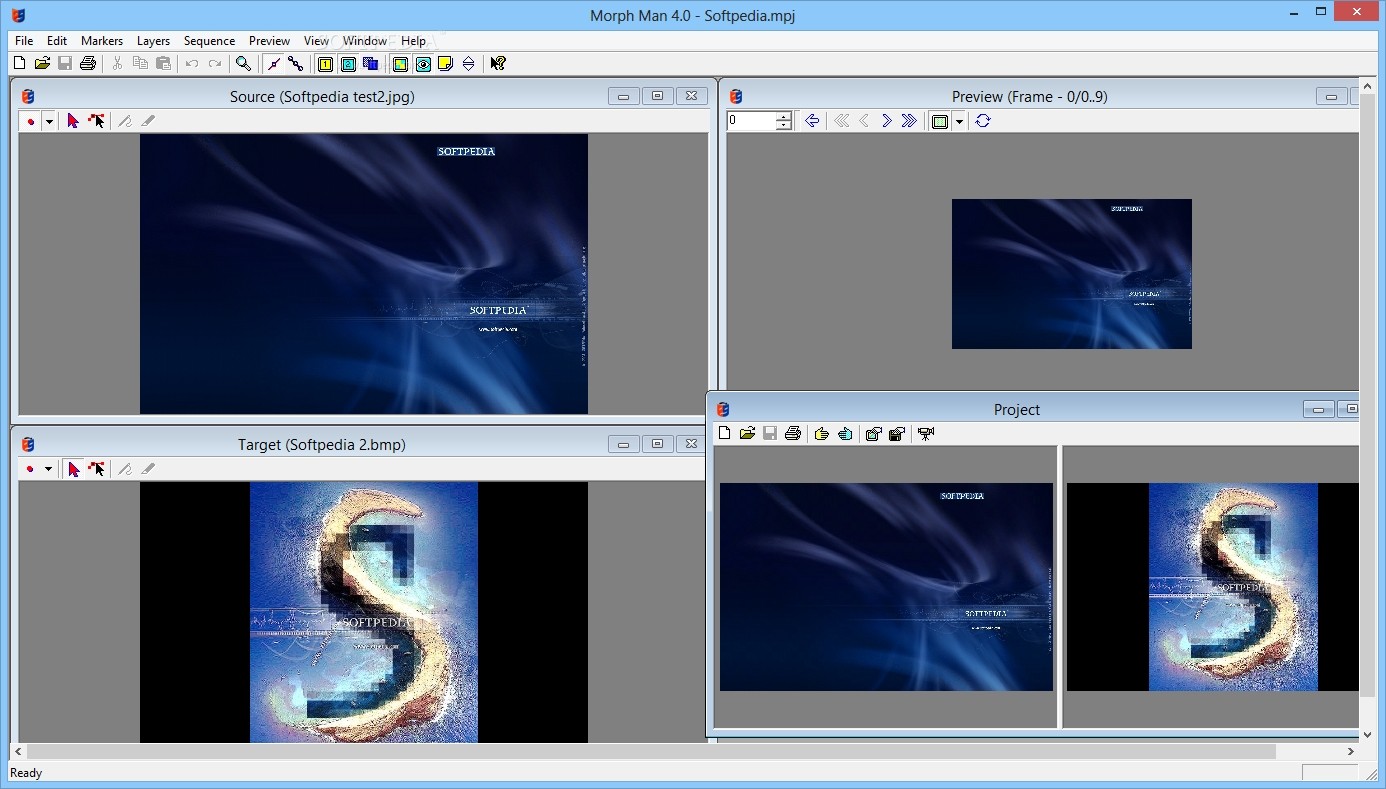Viewport: 1386px width, 789px height.
Task: Click the loop refresh icon in Preview
Action: 983,121
